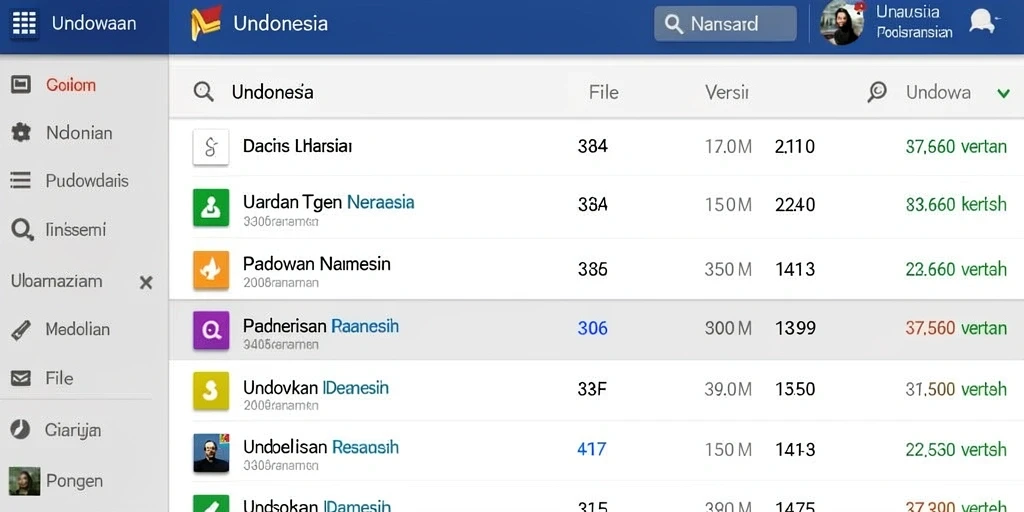Open Ciarijan in the sidebar
The image size is (1024, 512).
click(73, 430)
